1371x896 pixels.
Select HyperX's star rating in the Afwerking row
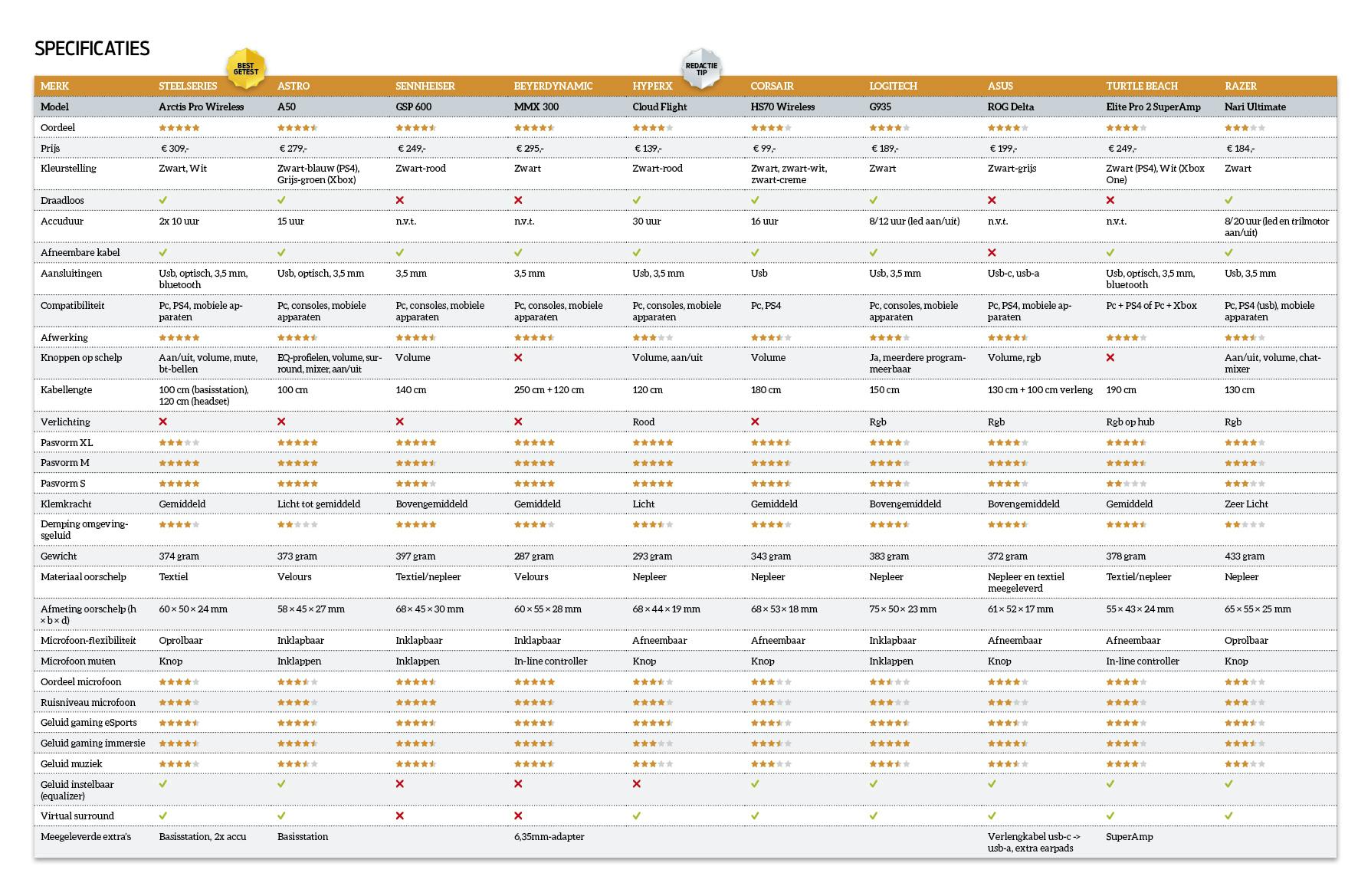pyautogui.click(x=653, y=337)
